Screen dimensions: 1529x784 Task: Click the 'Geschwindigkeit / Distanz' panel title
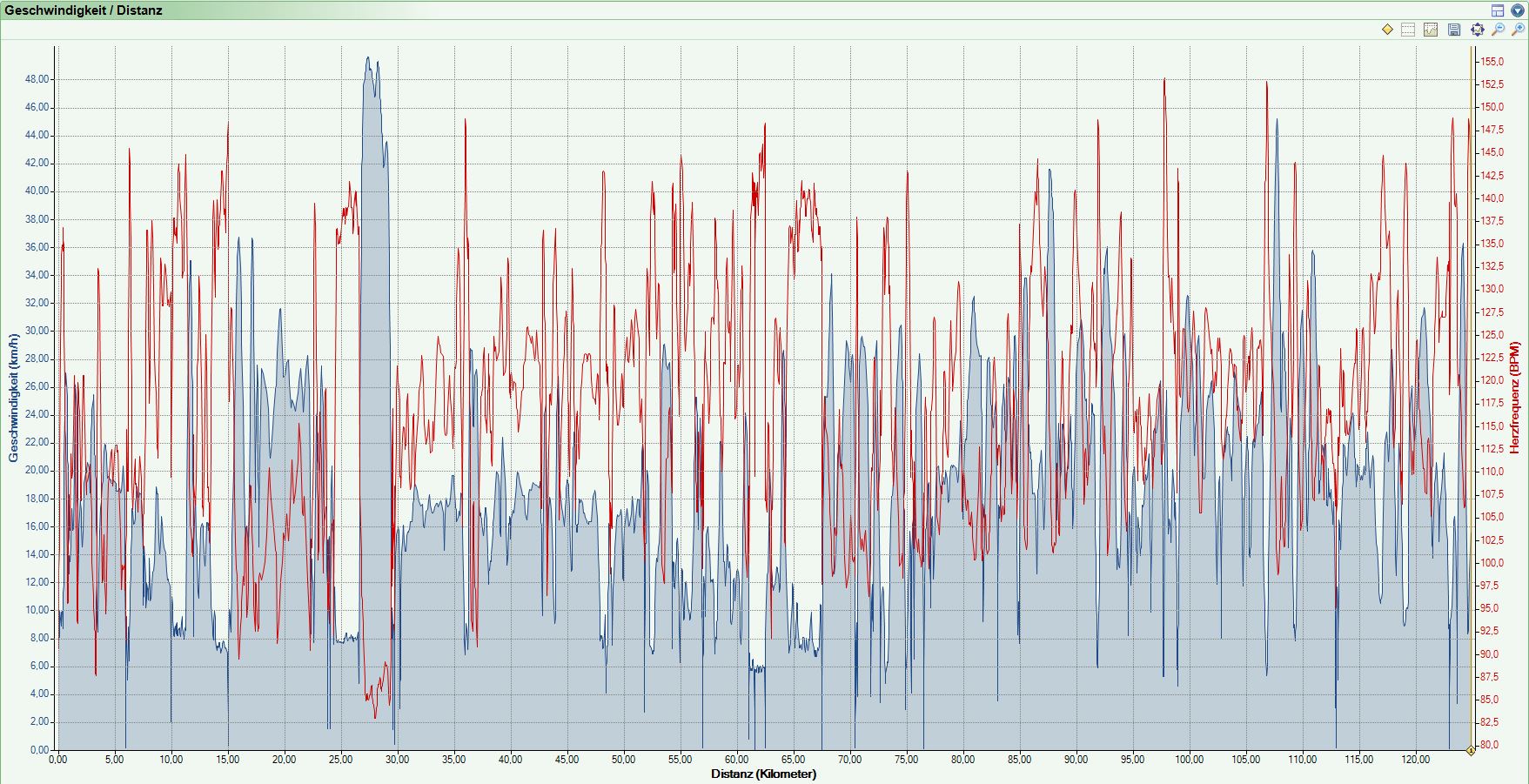point(84,10)
